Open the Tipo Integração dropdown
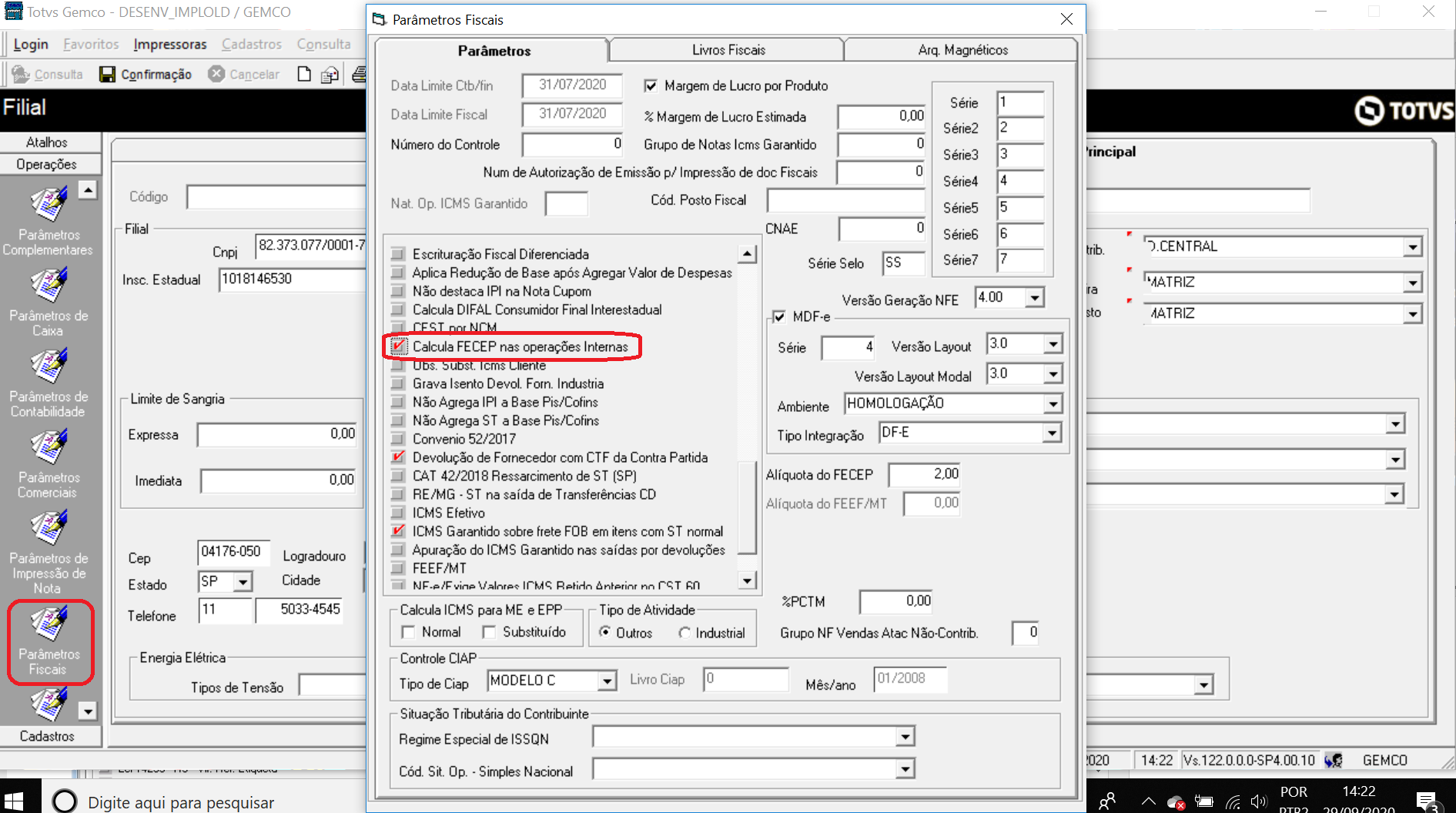Viewport: 1456px width, 813px height. (1052, 433)
